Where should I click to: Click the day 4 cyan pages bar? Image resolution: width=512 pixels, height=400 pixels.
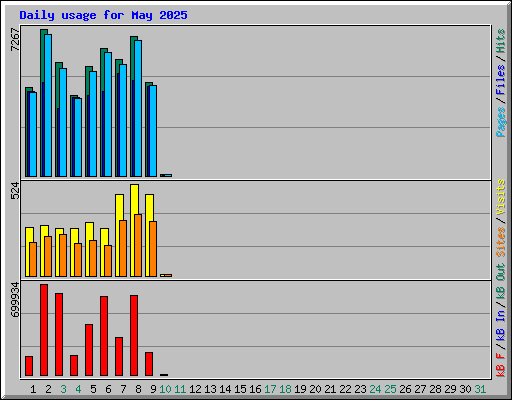coord(78,137)
